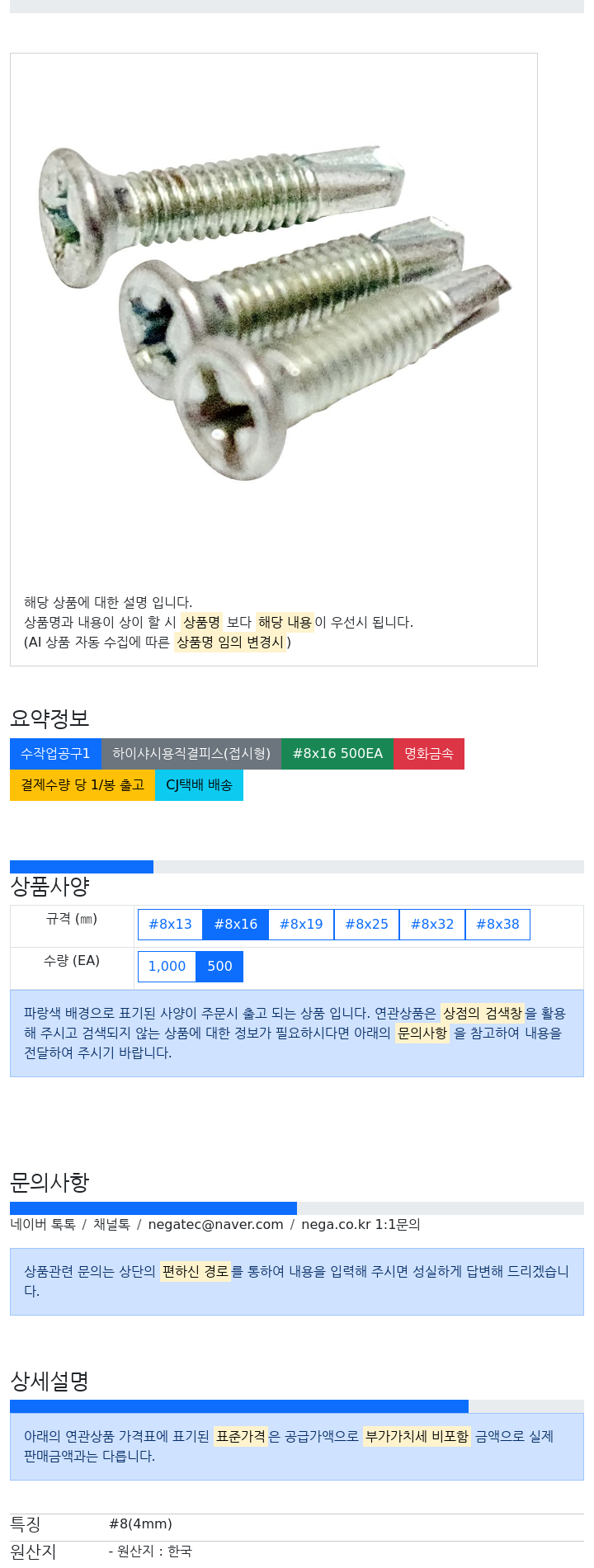Screen dimensions: 594x1568
Task: Click the CJ택배 배송 shipping badge
Action: point(199,785)
